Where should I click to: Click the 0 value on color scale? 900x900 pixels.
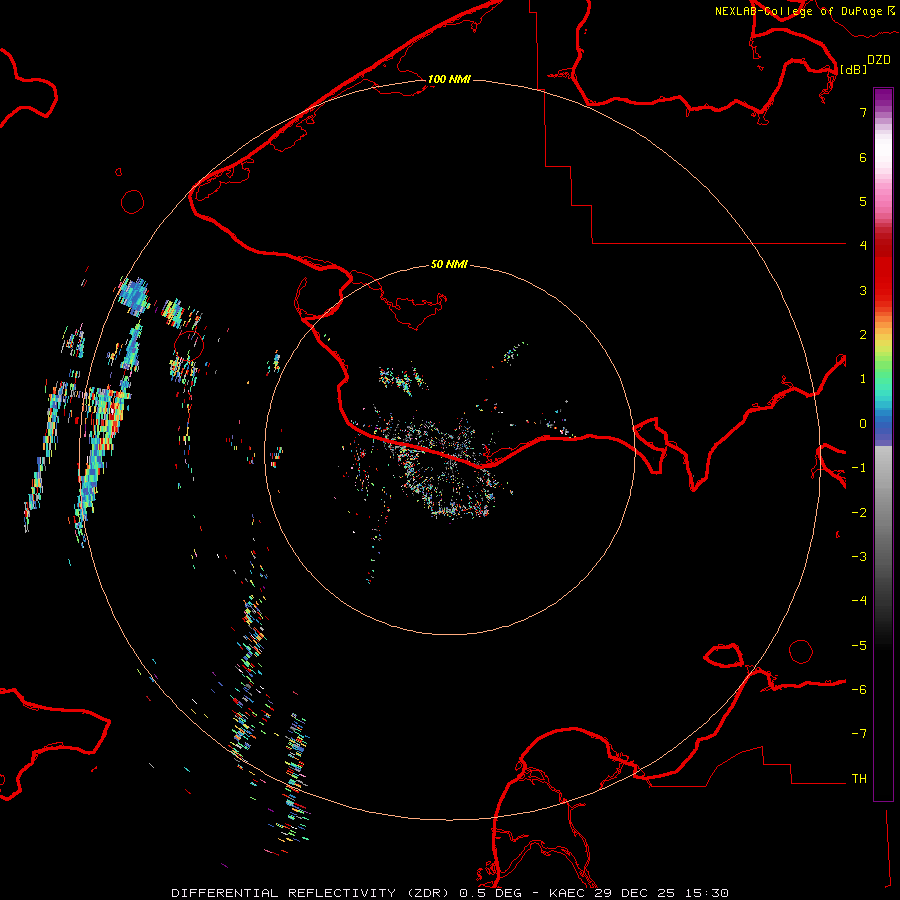pyautogui.click(x=863, y=424)
